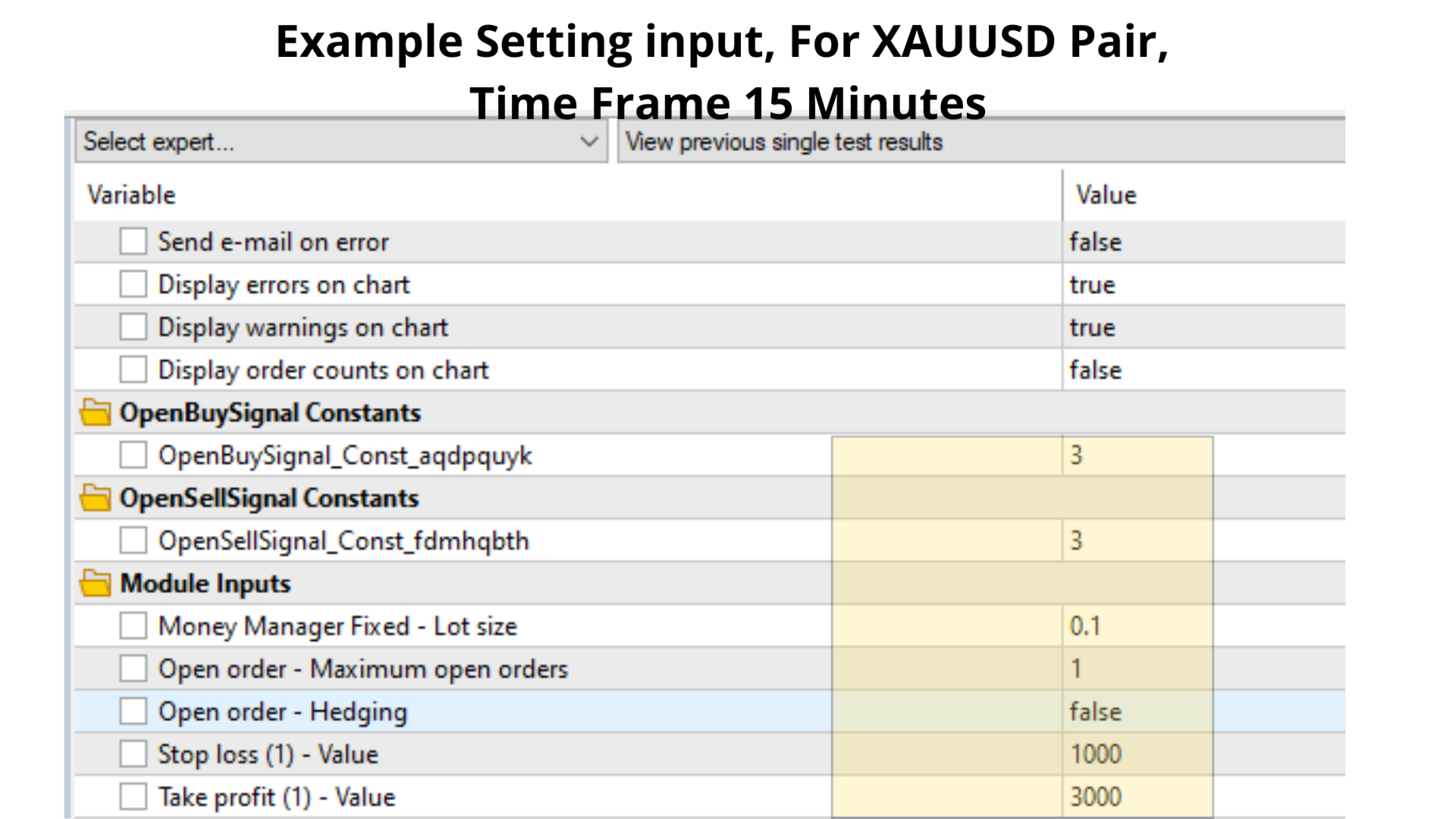1456x819 pixels.
Task: Check the Stop loss (1) - Value box
Action: pyautogui.click(x=133, y=754)
